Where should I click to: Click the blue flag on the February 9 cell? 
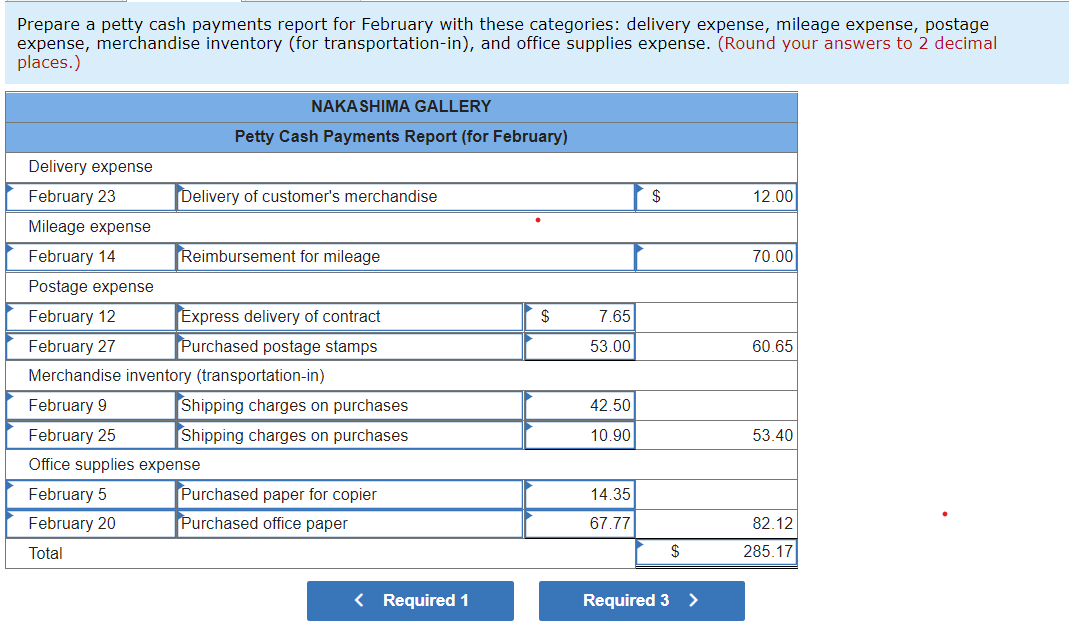point(10,399)
